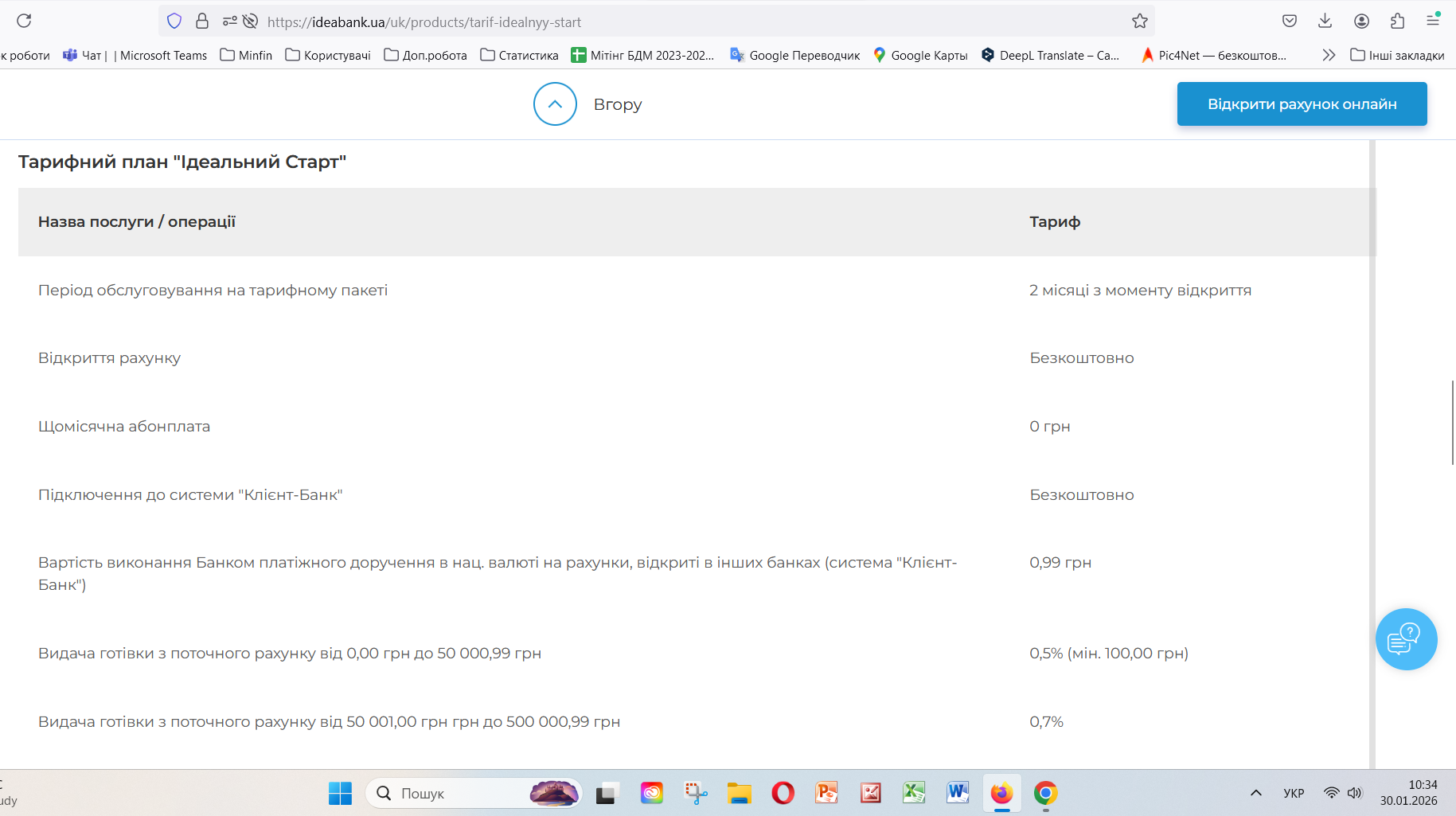The width and height of the screenshot is (1456, 816).
Task: Open the Opera browser taskbar icon
Action: click(783, 794)
